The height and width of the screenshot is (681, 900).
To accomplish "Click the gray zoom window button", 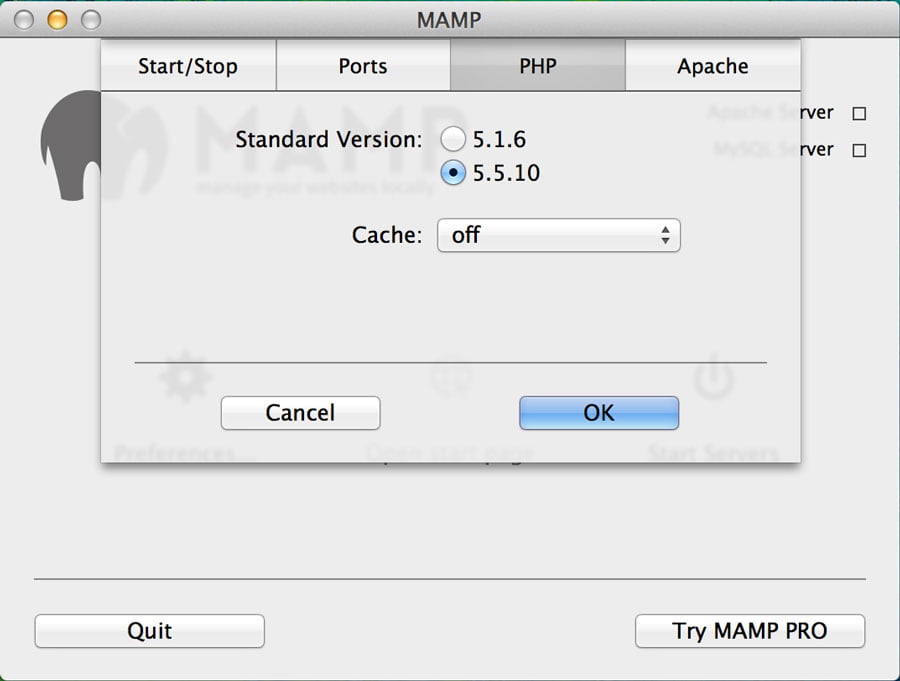I will click(90, 19).
